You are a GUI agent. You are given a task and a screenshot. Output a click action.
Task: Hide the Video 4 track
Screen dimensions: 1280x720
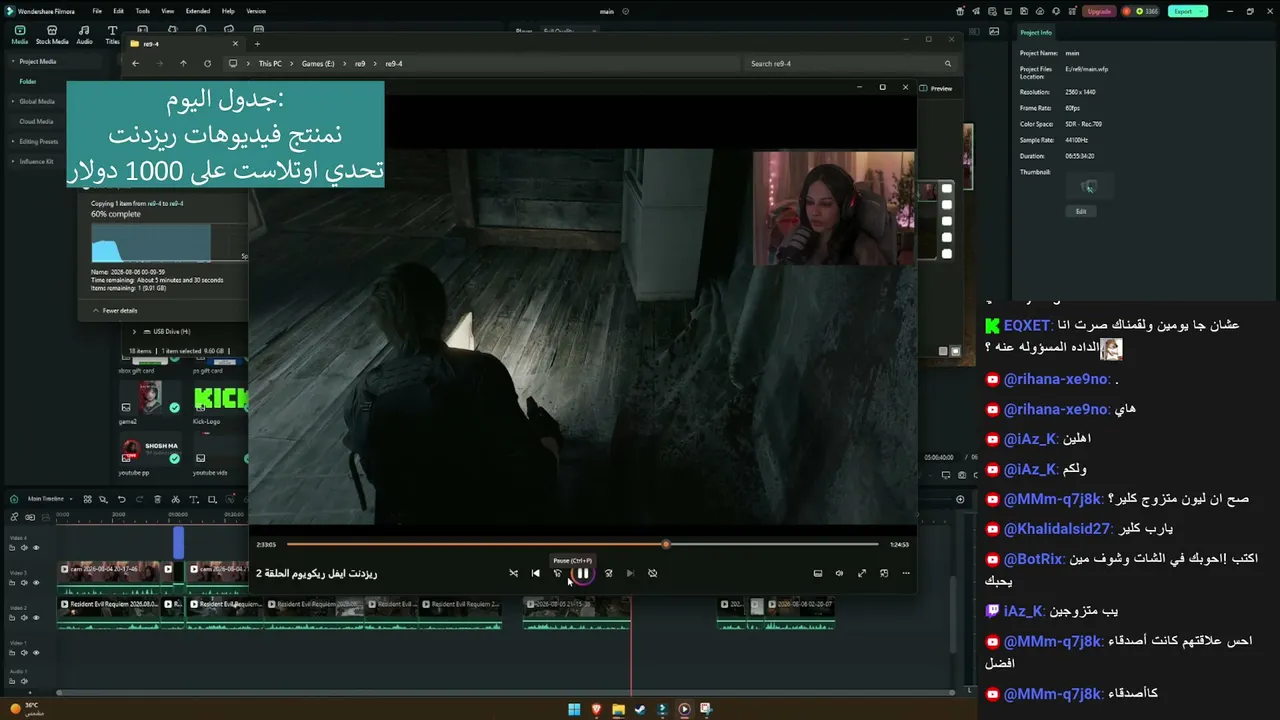(x=37, y=548)
